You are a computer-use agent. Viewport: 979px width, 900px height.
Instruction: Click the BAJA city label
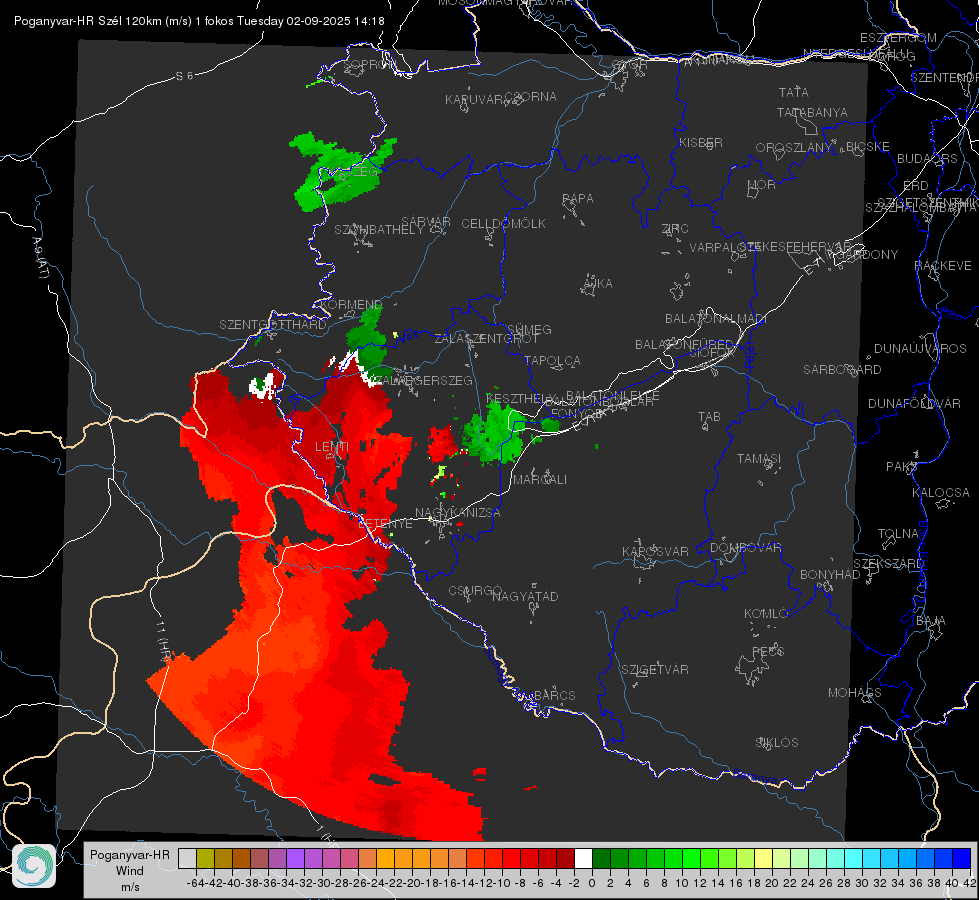931,621
